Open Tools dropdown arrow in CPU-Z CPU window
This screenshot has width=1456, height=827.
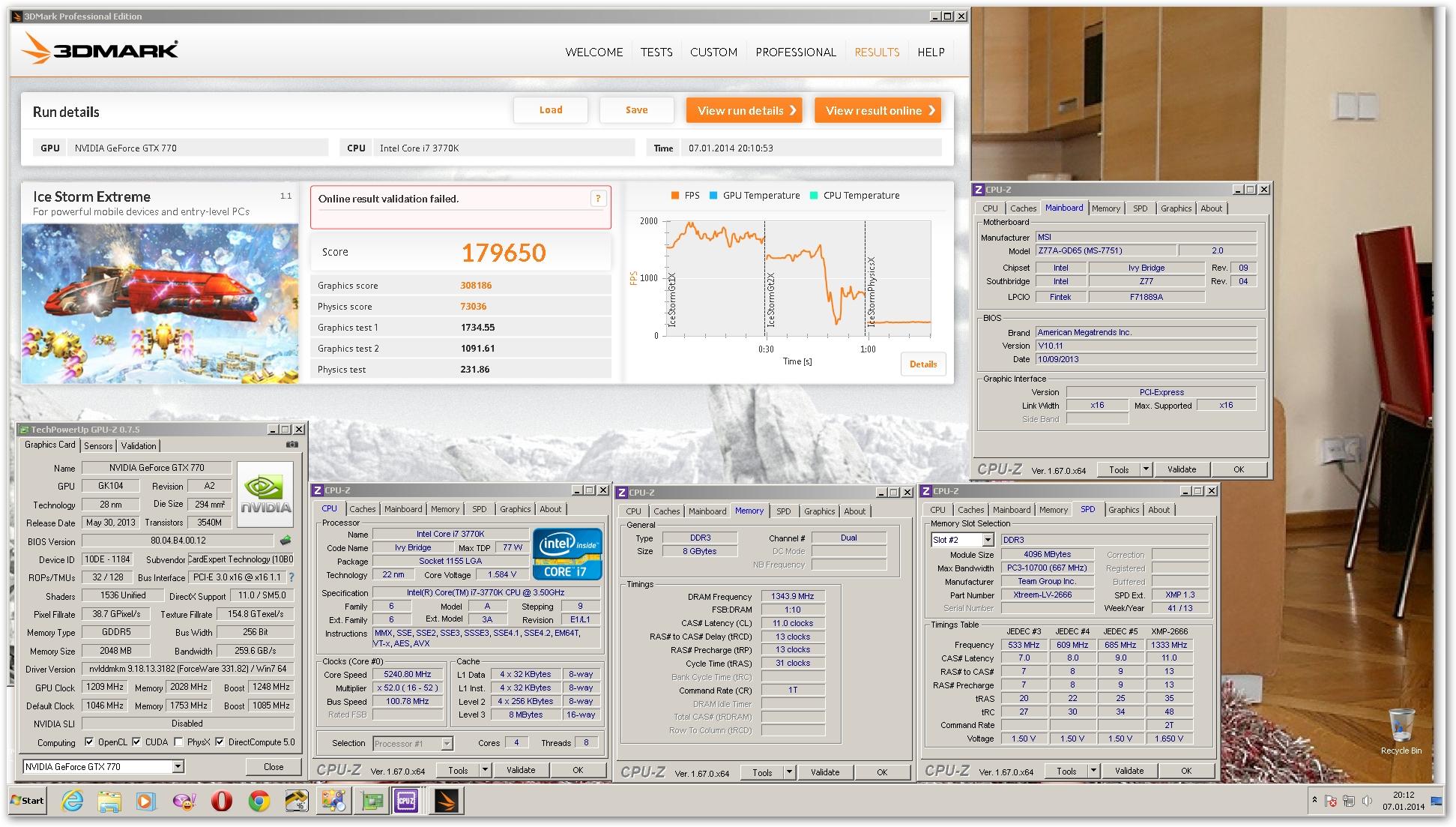coord(485,770)
